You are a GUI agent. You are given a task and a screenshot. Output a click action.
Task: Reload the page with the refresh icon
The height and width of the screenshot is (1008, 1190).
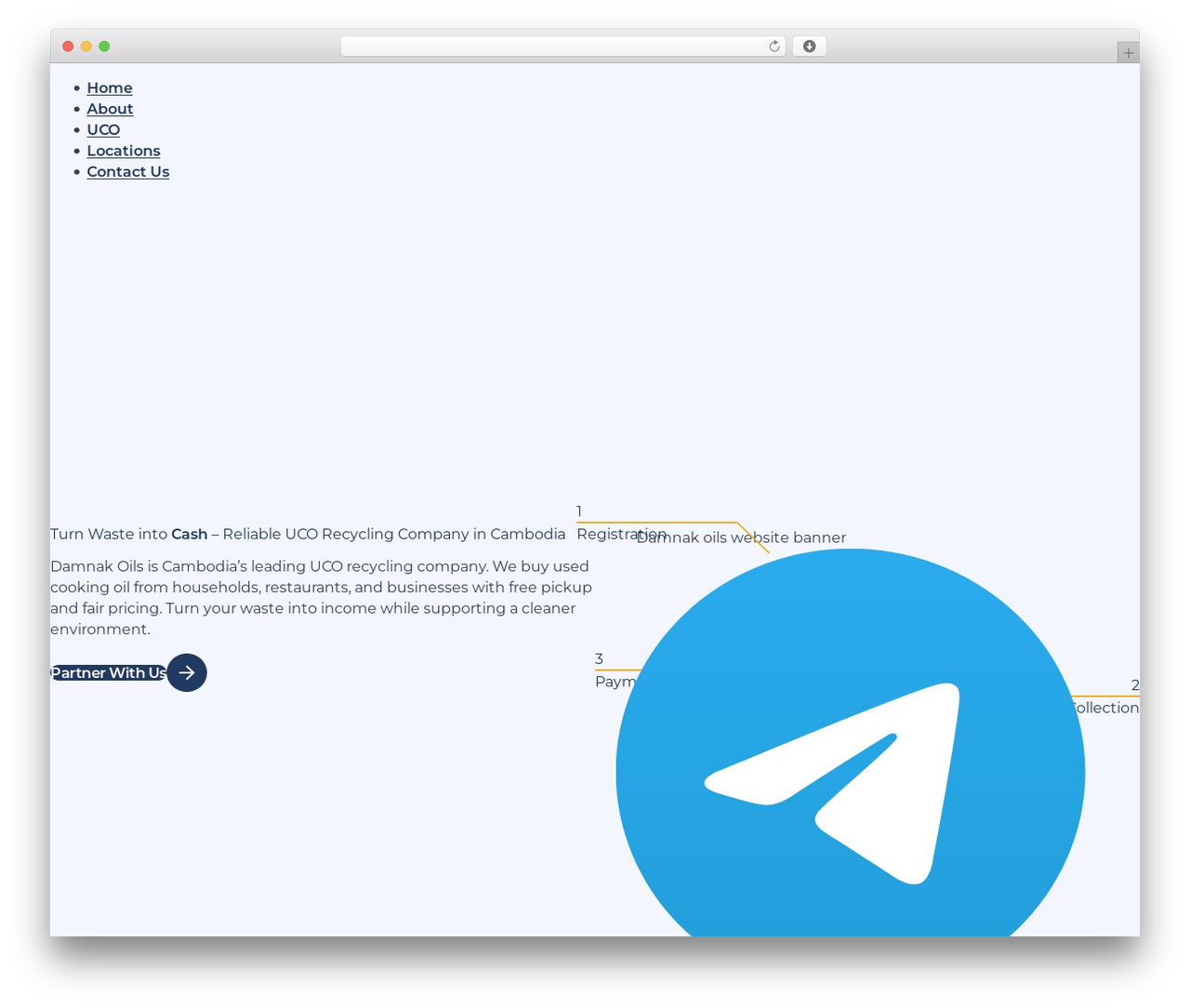pyautogui.click(x=773, y=46)
